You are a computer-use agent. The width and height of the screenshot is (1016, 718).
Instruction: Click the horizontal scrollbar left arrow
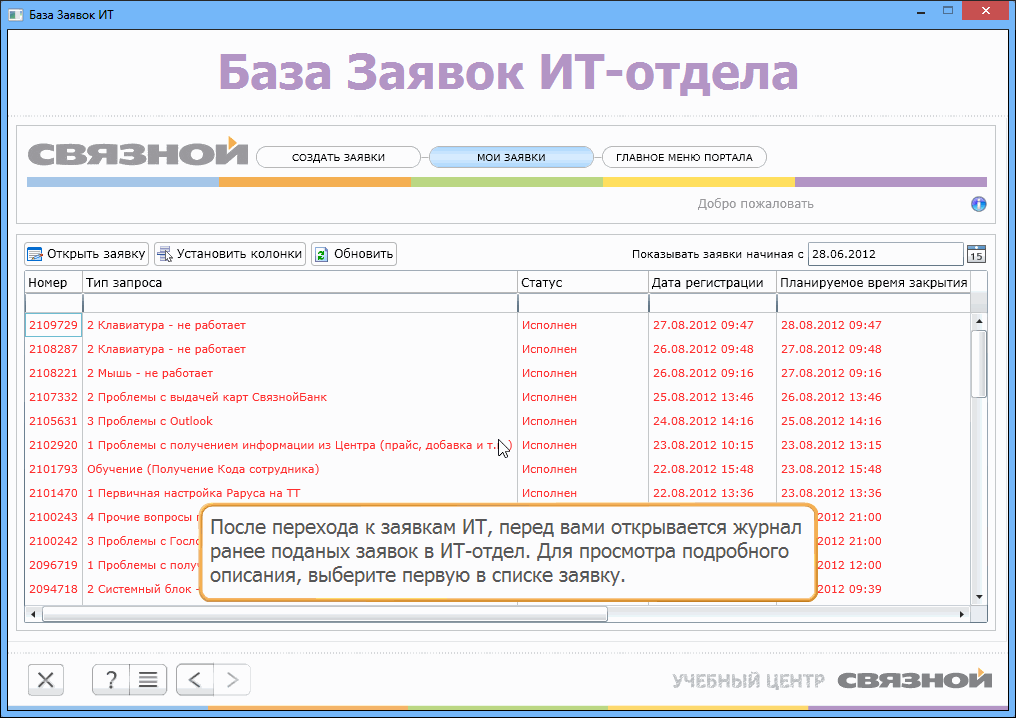(x=33, y=614)
